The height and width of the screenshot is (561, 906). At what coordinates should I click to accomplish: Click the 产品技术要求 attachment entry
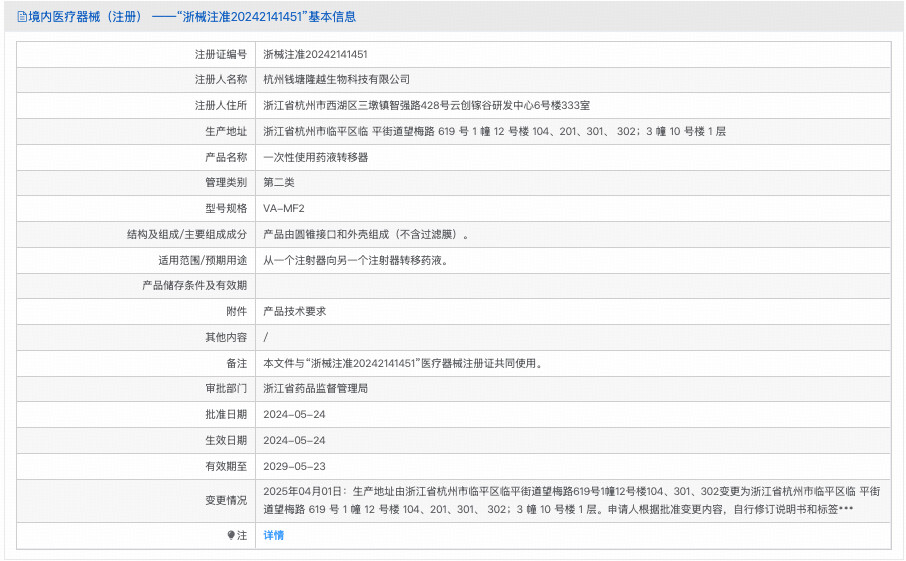click(294, 312)
